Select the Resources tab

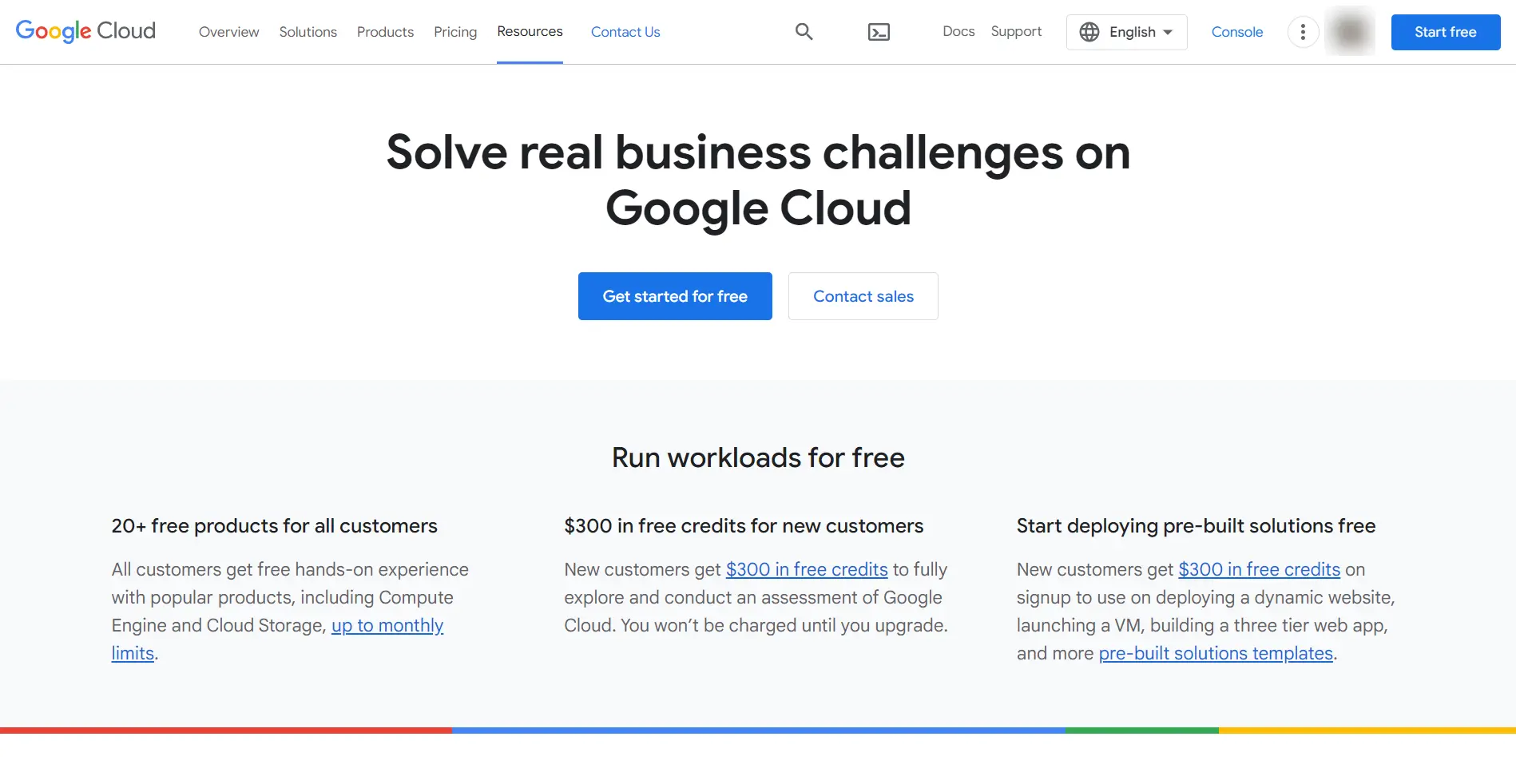coord(530,32)
